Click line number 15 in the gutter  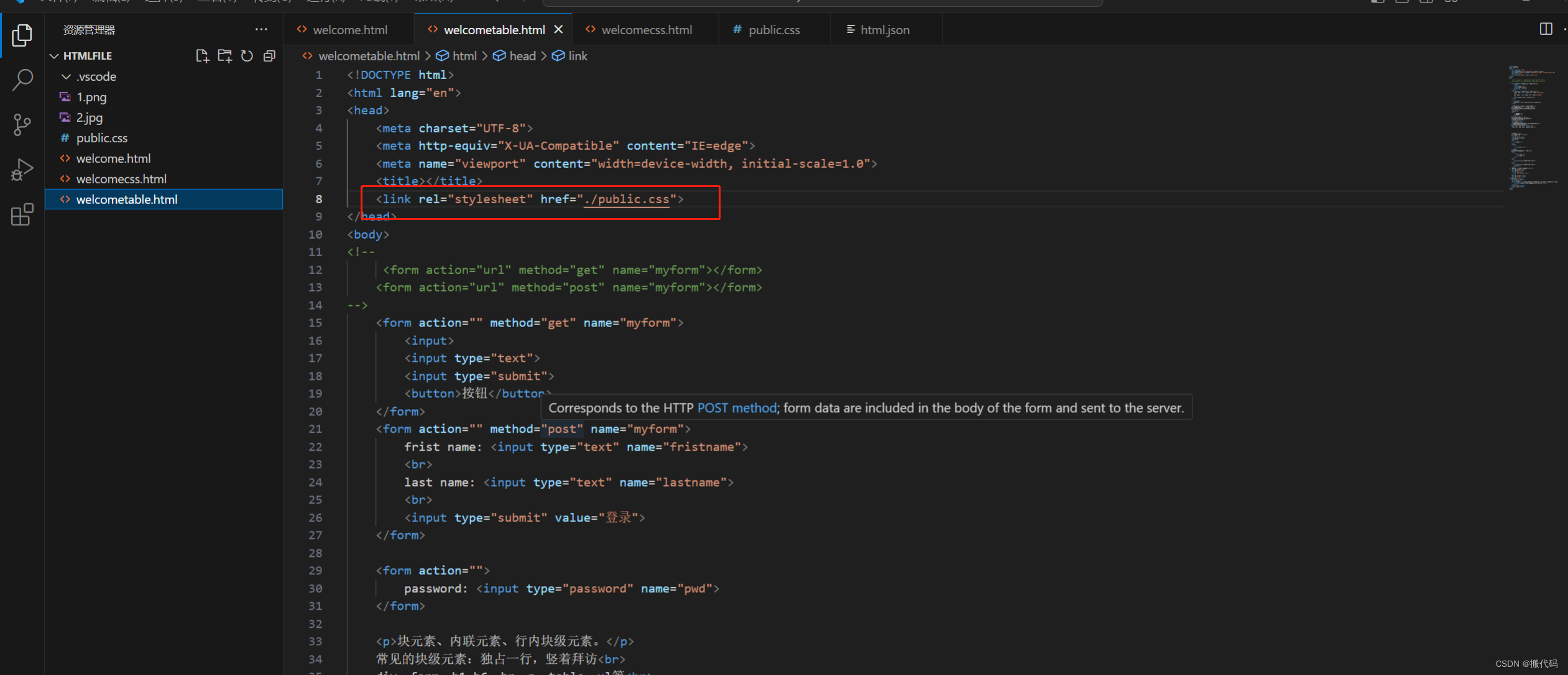click(x=315, y=323)
